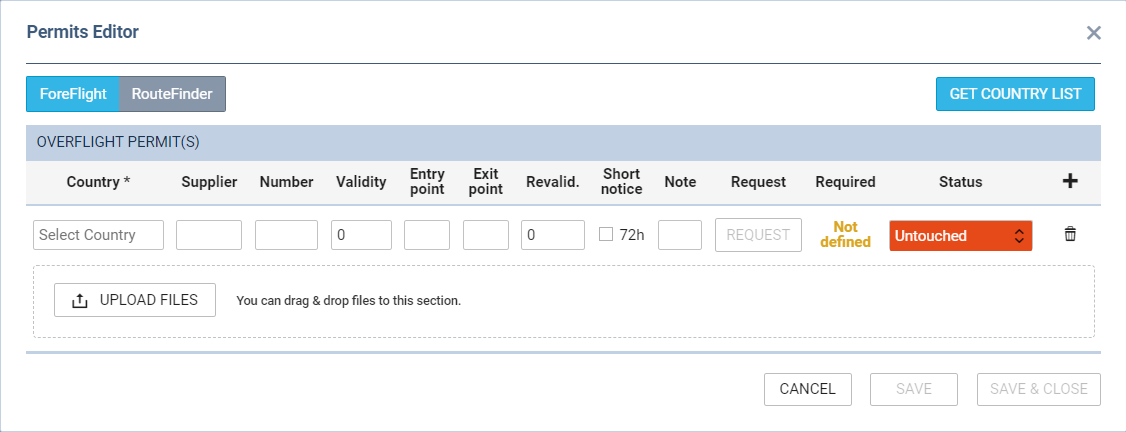Click the REQUEST button in the permit row
The image size is (1126, 432).
click(758, 235)
